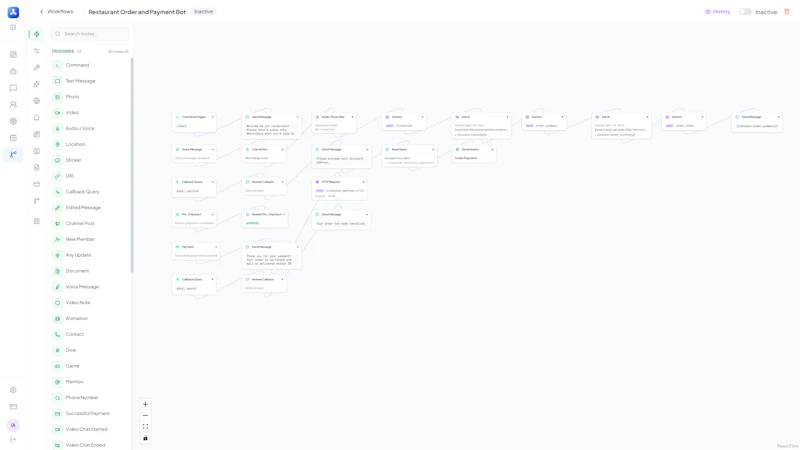Screen dimensions: 800x450
Task: Select the Chat Action node on canvas
Action: 264,154
